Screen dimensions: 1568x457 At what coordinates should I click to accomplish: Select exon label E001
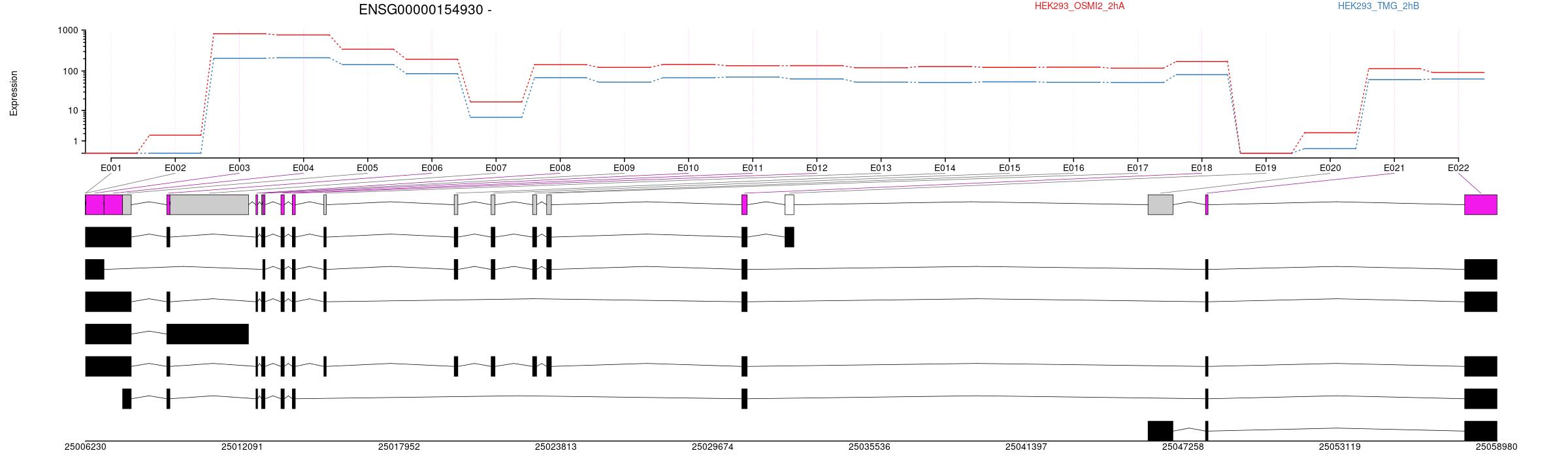(x=111, y=168)
